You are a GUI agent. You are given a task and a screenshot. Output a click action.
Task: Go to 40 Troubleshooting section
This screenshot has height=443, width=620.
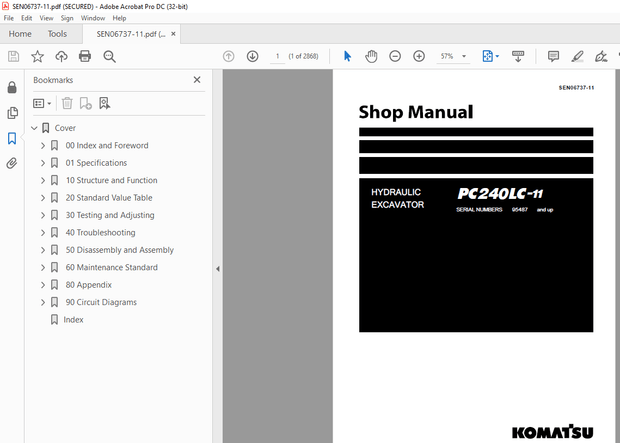tap(100, 233)
